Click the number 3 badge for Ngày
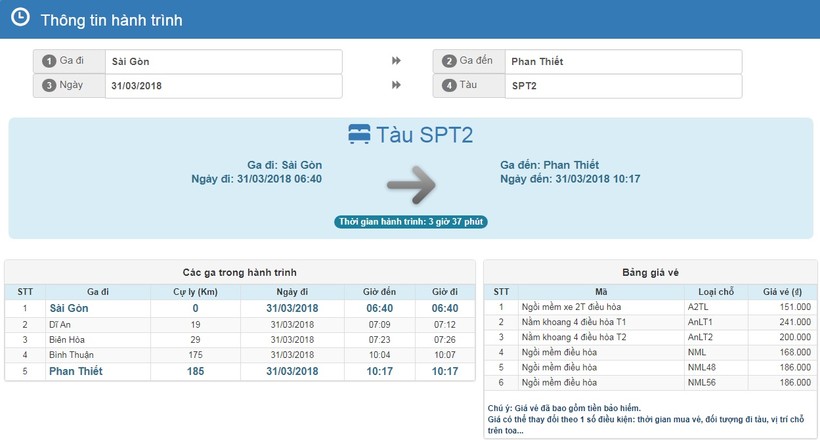This screenshot has height=440, width=820. pos(48,86)
